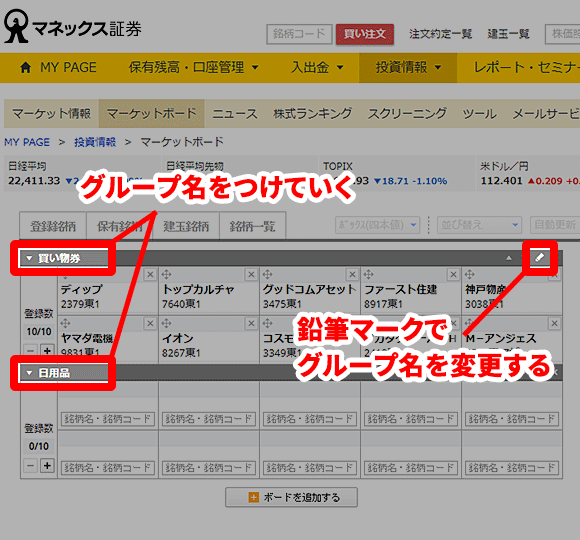This screenshot has width=580, height=540.
Task: Open レポート・セミナー menu
Action: point(527,68)
